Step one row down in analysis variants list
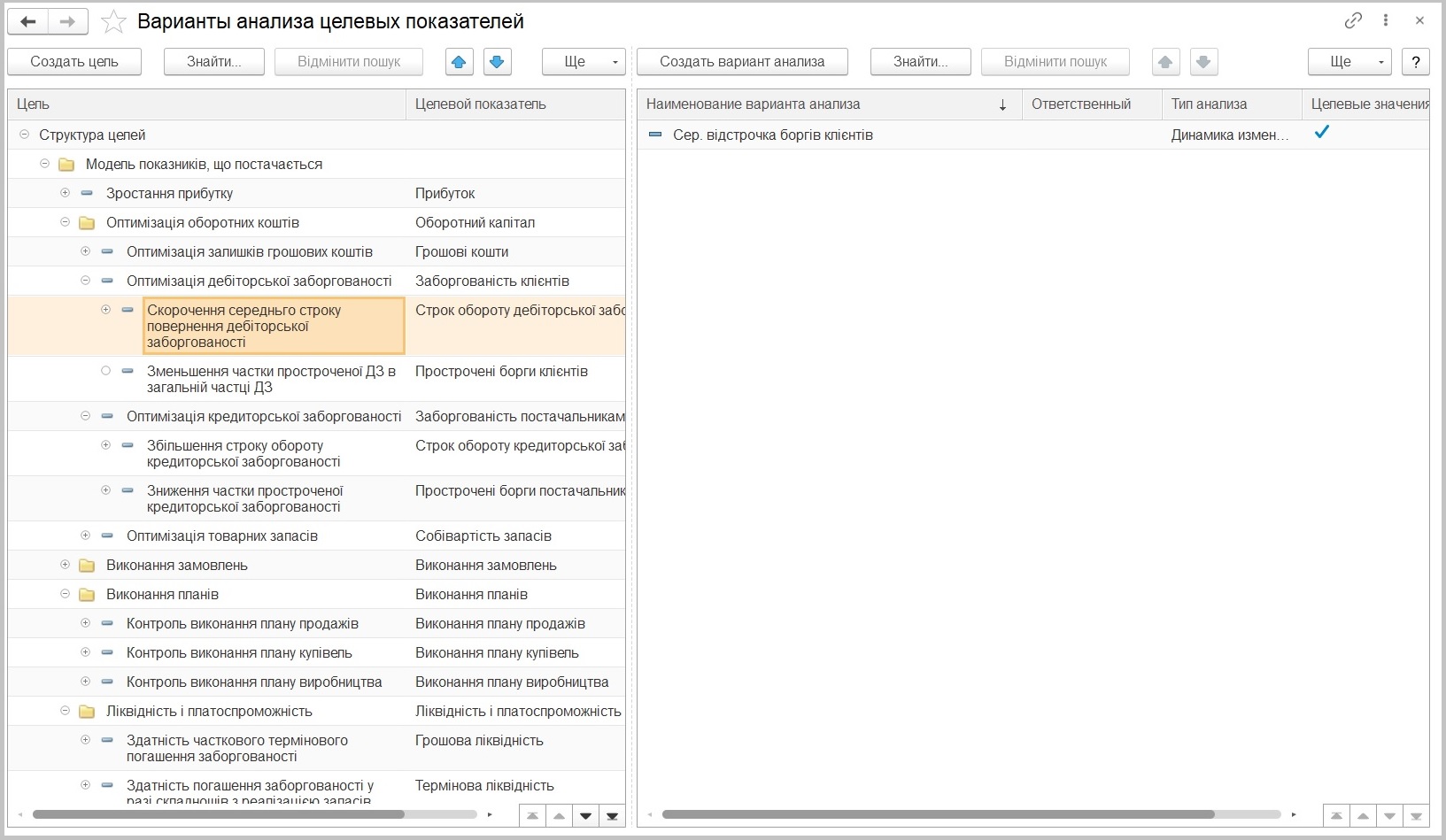This screenshot has height=840, width=1446. (x=1389, y=815)
